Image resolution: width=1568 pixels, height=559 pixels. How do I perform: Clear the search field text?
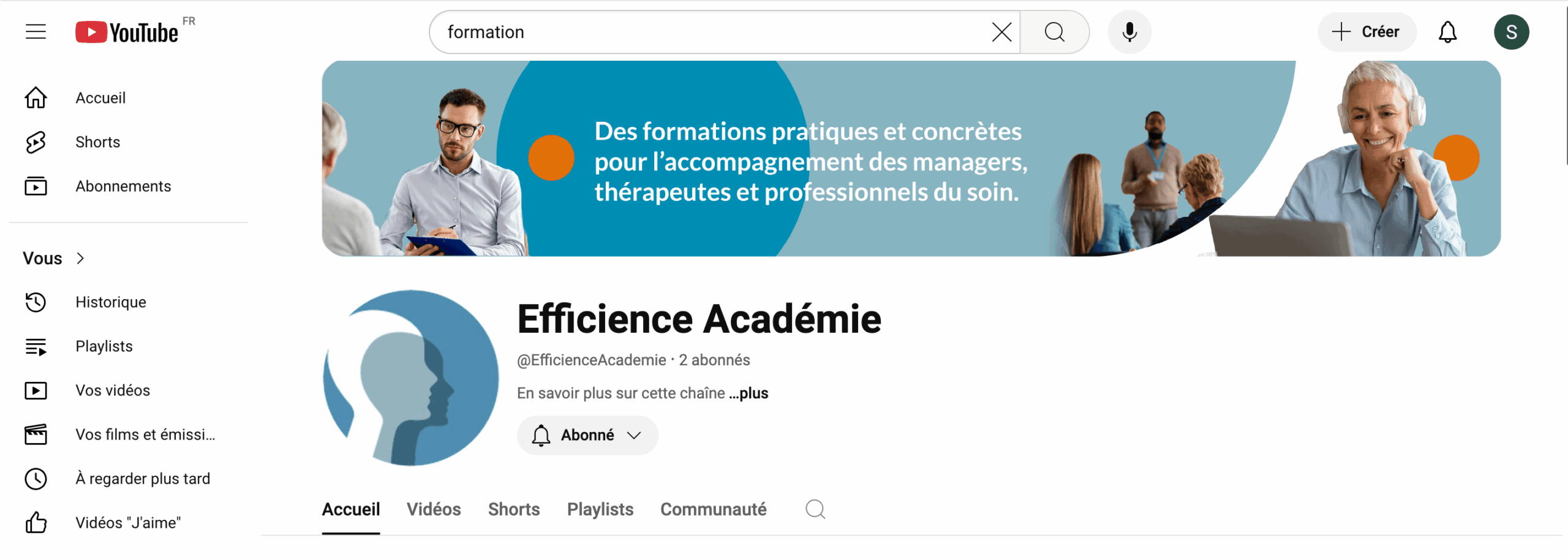1001,32
